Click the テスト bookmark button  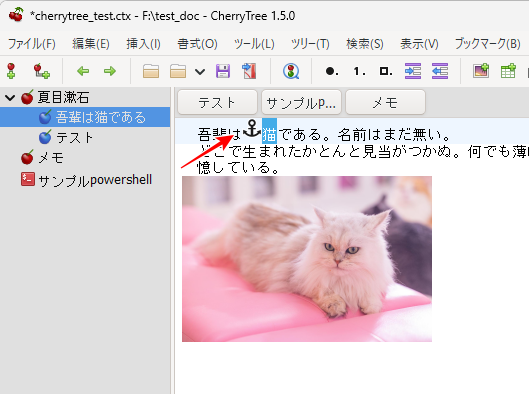pyautogui.click(x=217, y=102)
